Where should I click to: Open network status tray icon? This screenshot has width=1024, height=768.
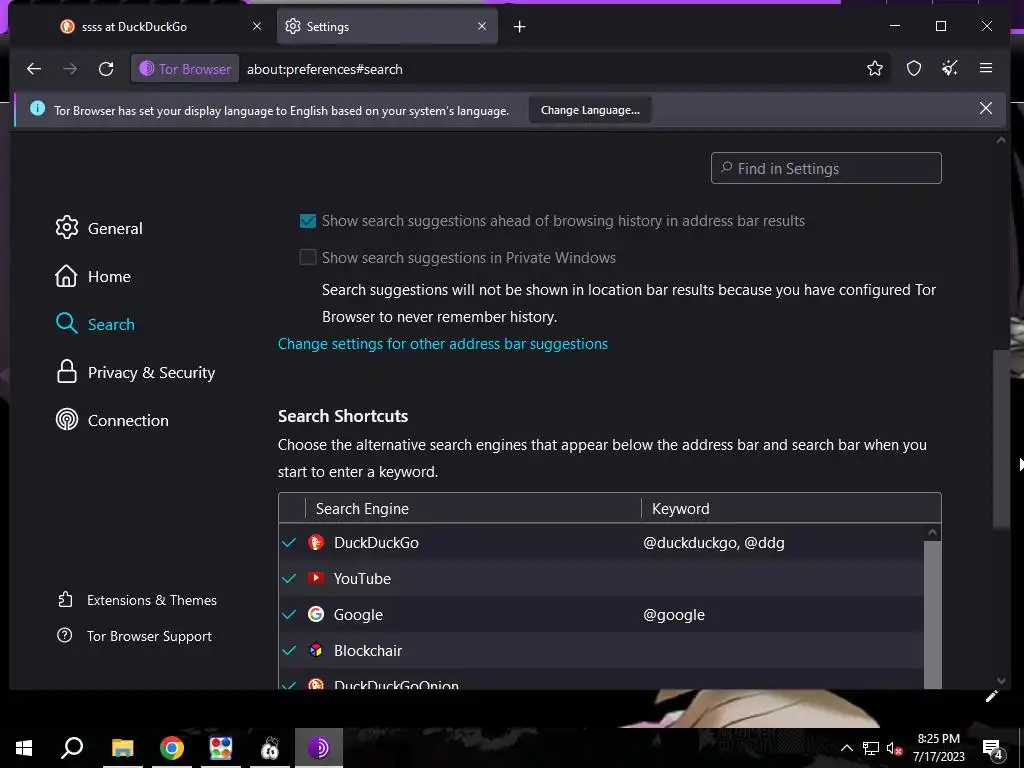871,748
